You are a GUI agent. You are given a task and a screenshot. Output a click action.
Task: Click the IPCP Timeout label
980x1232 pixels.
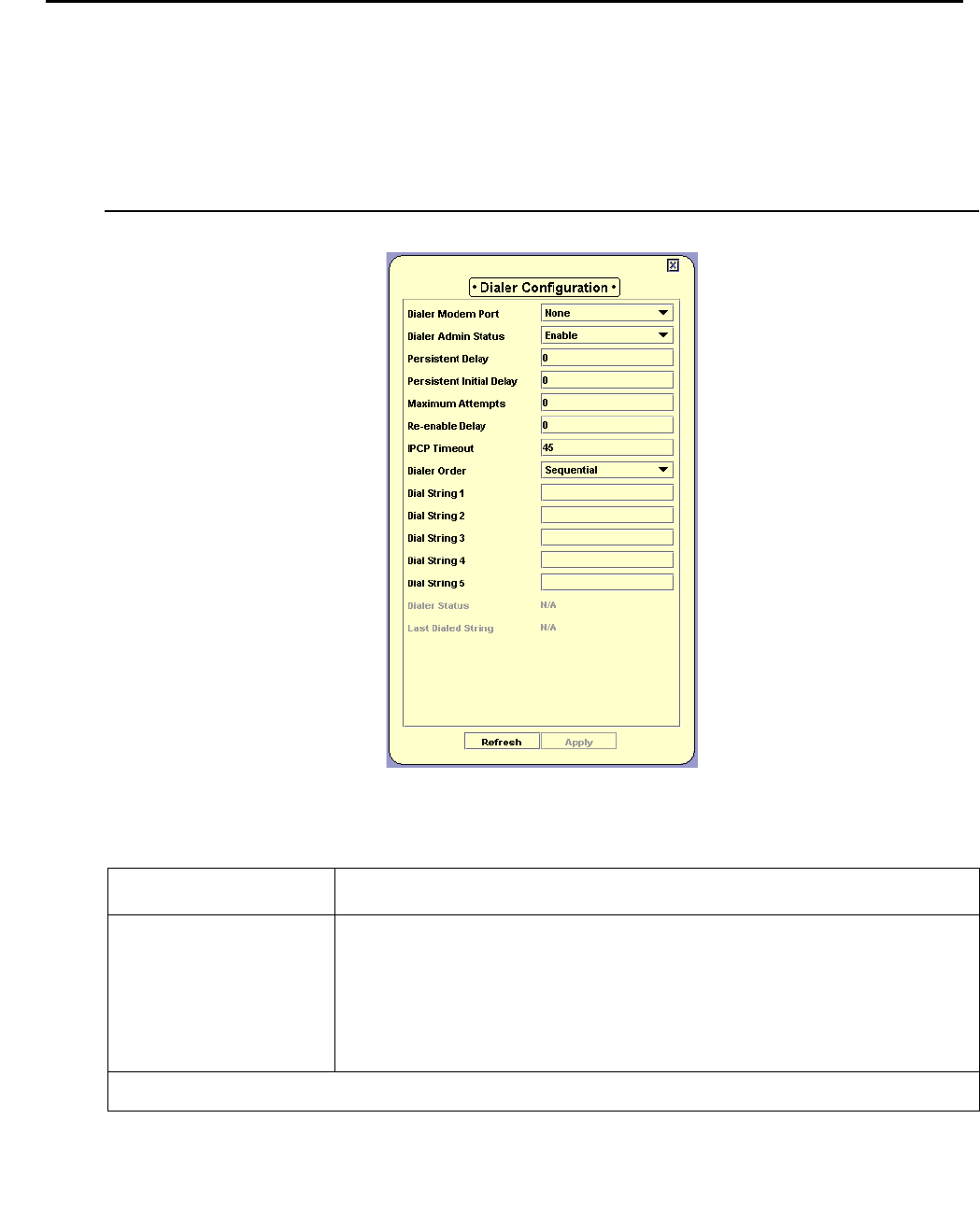440,448
